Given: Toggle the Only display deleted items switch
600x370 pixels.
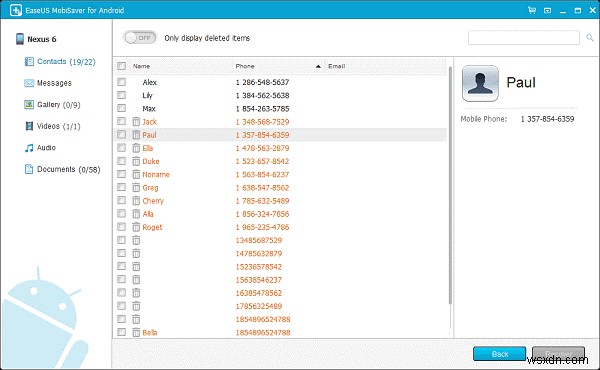Looking at the screenshot, I should click(x=140, y=37).
